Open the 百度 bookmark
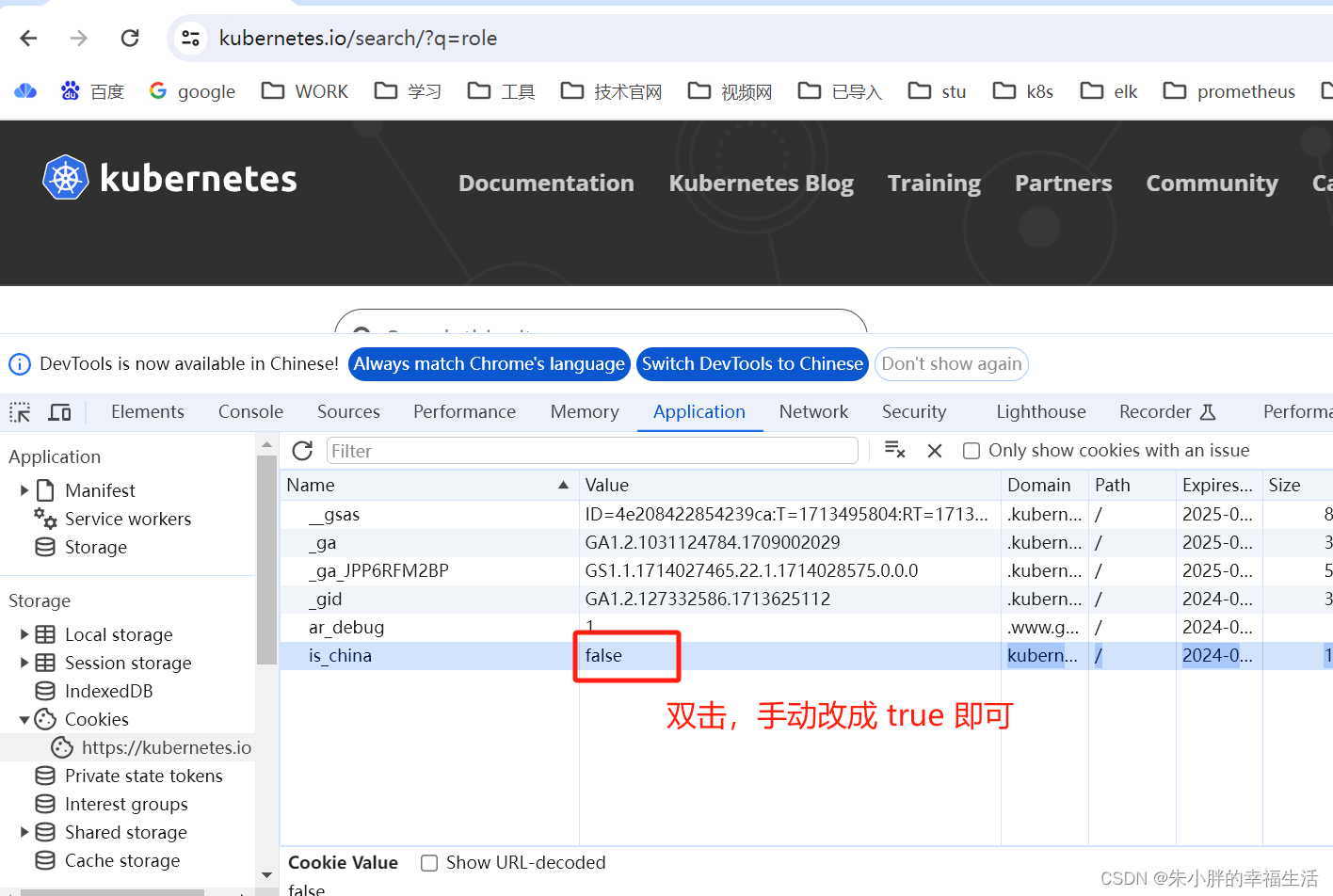1333x896 pixels. (x=92, y=91)
